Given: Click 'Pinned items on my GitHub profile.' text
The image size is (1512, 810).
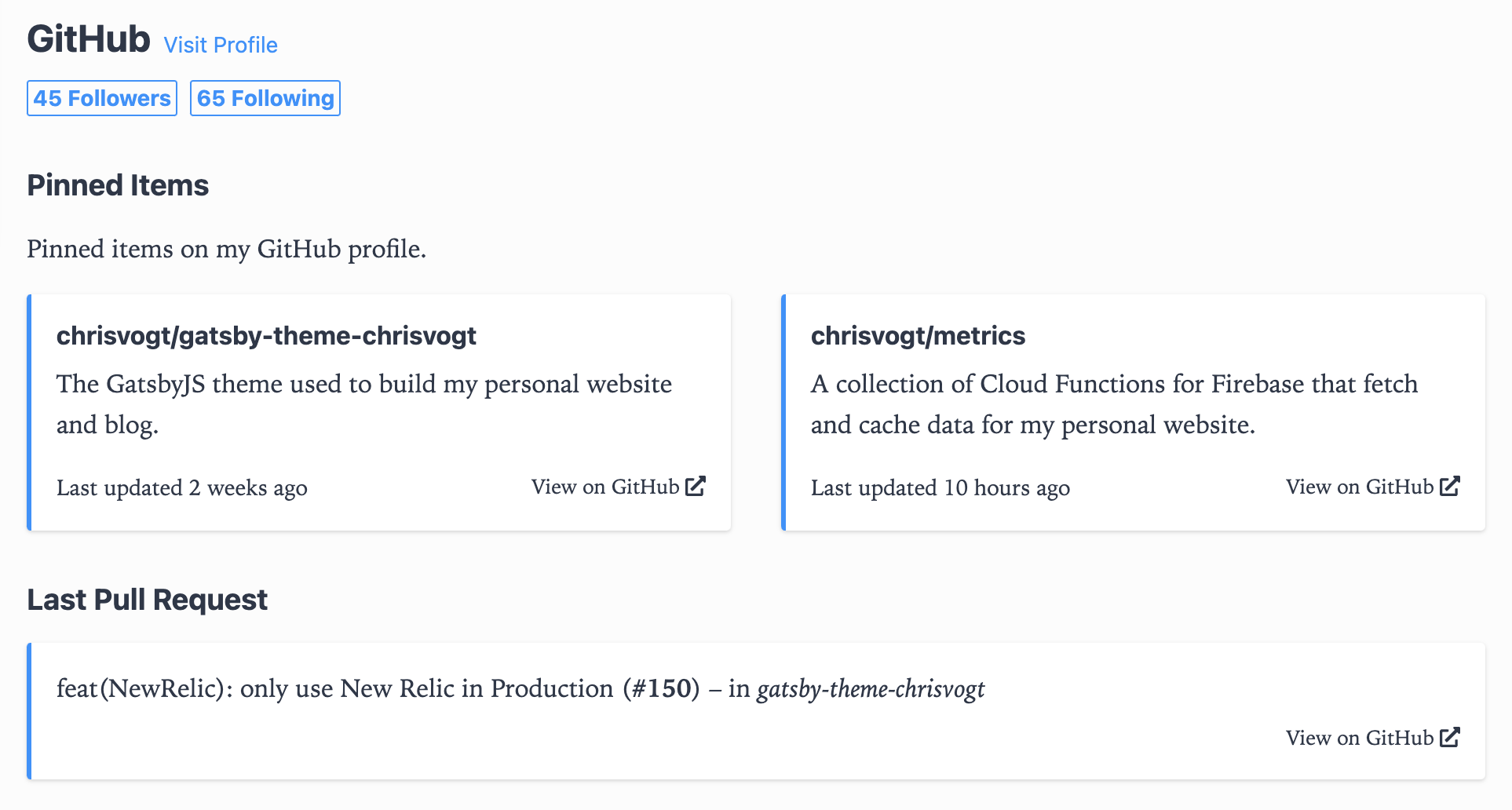Looking at the screenshot, I should click(x=227, y=249).
